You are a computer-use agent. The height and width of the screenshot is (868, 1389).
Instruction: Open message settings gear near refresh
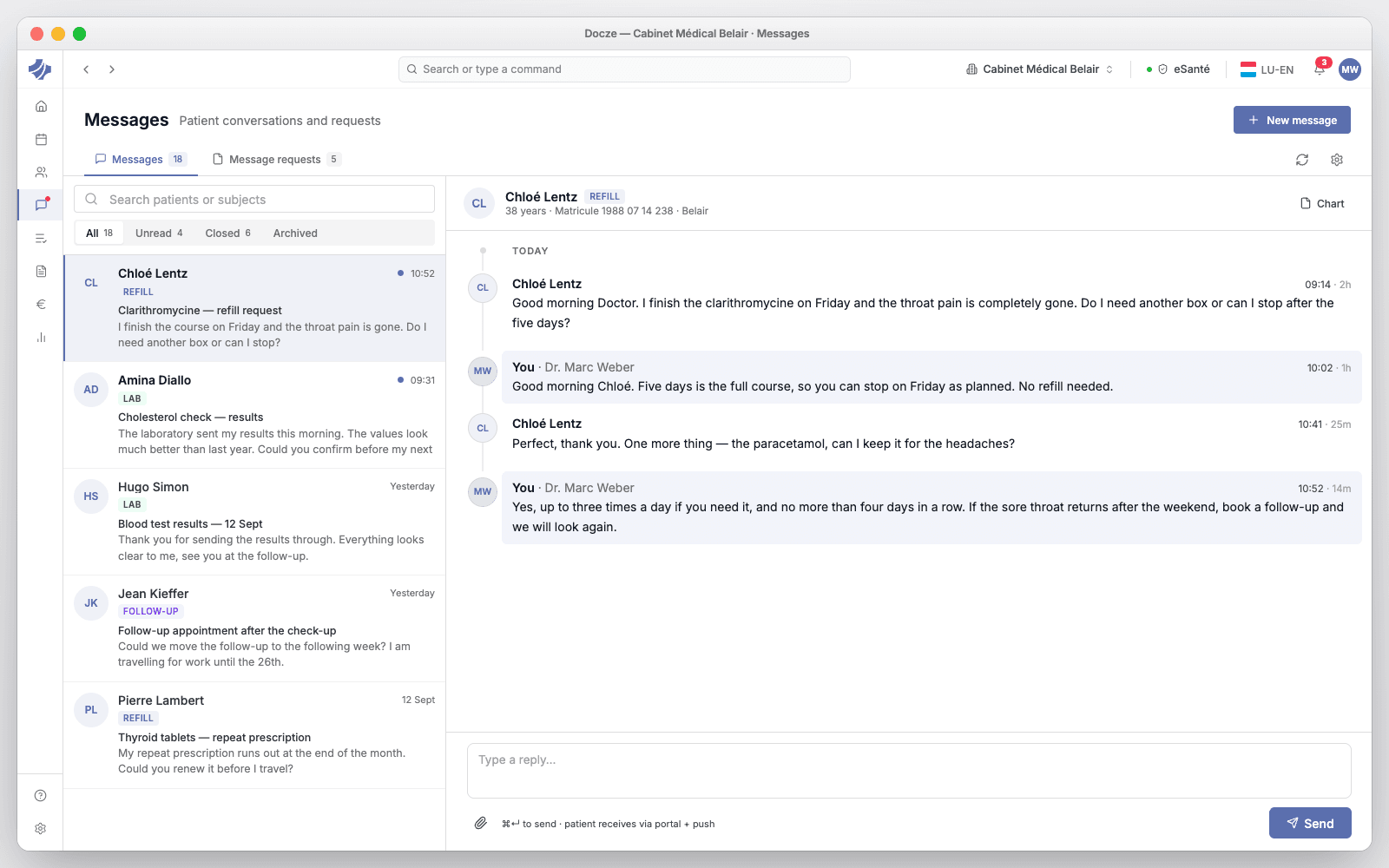point(1337,160)
